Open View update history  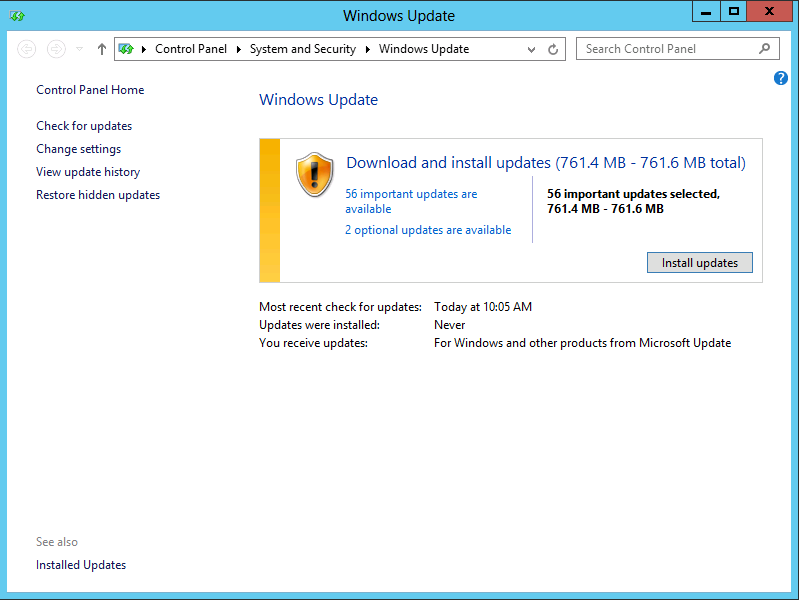tap(88, 172)
